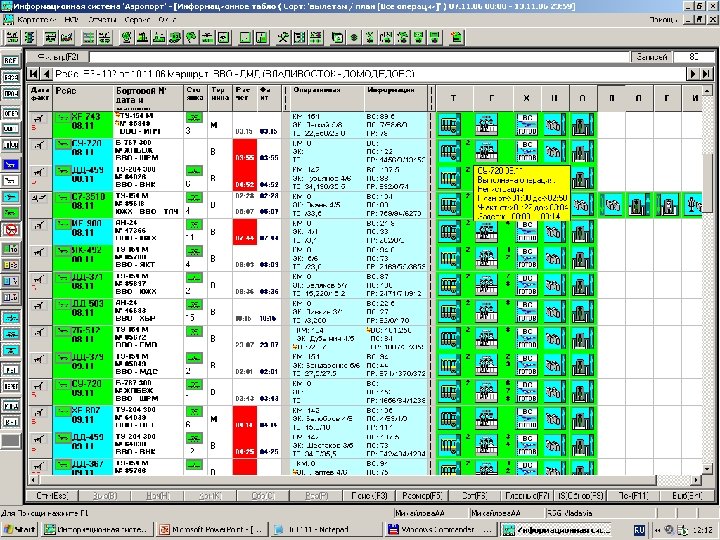Select flight XF 807 09.11 cell

(x=83, y=419)
